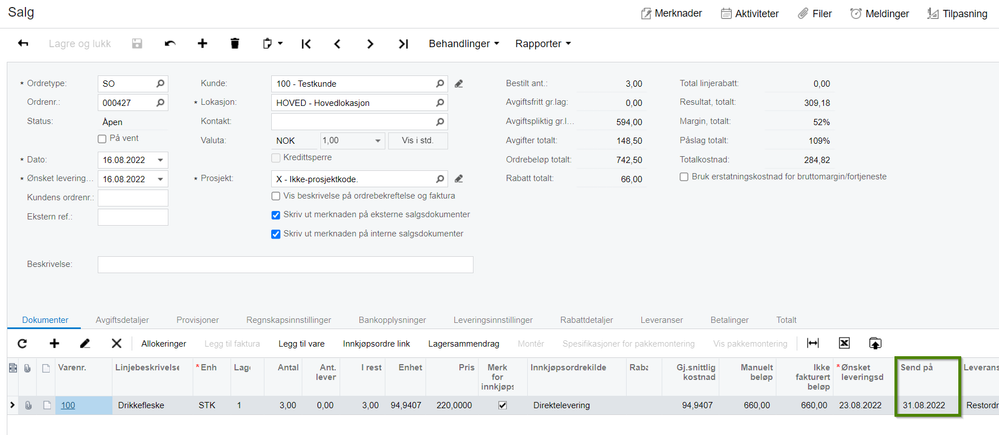Jump to the first record
Viewport: 999px width, 435px height.
pyautogui.click(x=306, y=44)
